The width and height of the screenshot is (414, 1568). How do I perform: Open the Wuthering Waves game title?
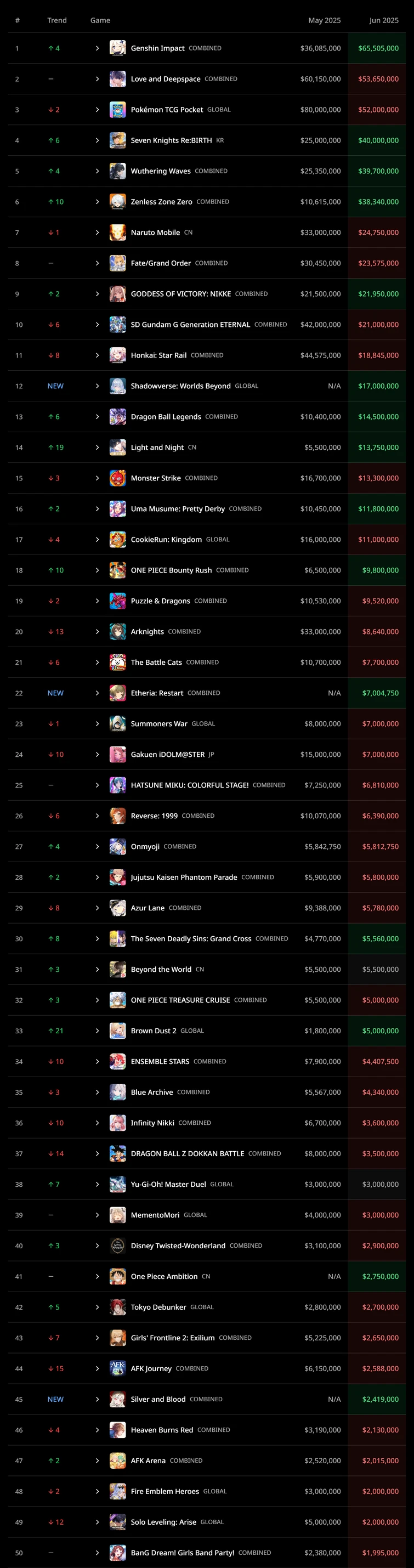coord(161,171)
